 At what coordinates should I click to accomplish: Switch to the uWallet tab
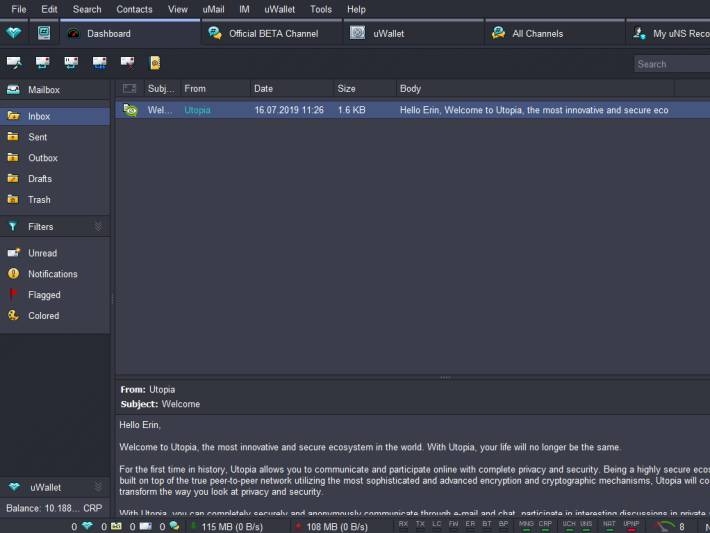tap(414, 33)
